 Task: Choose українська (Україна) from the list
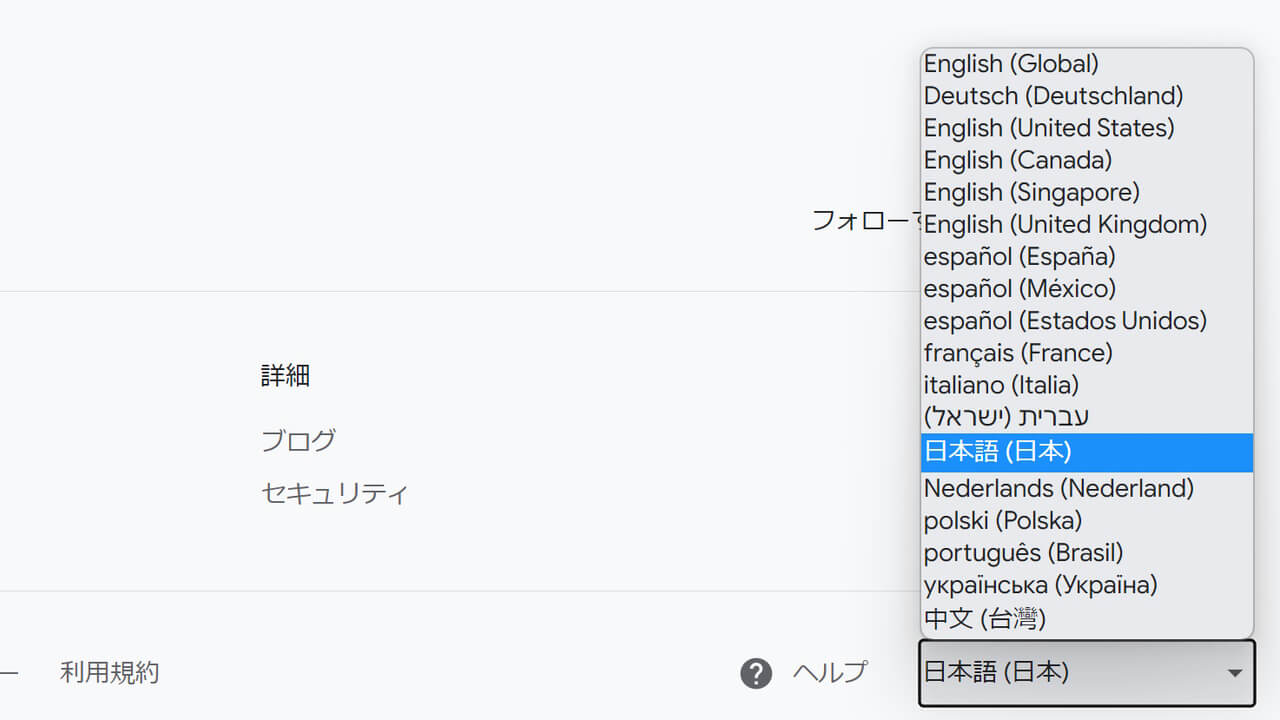1040,585
